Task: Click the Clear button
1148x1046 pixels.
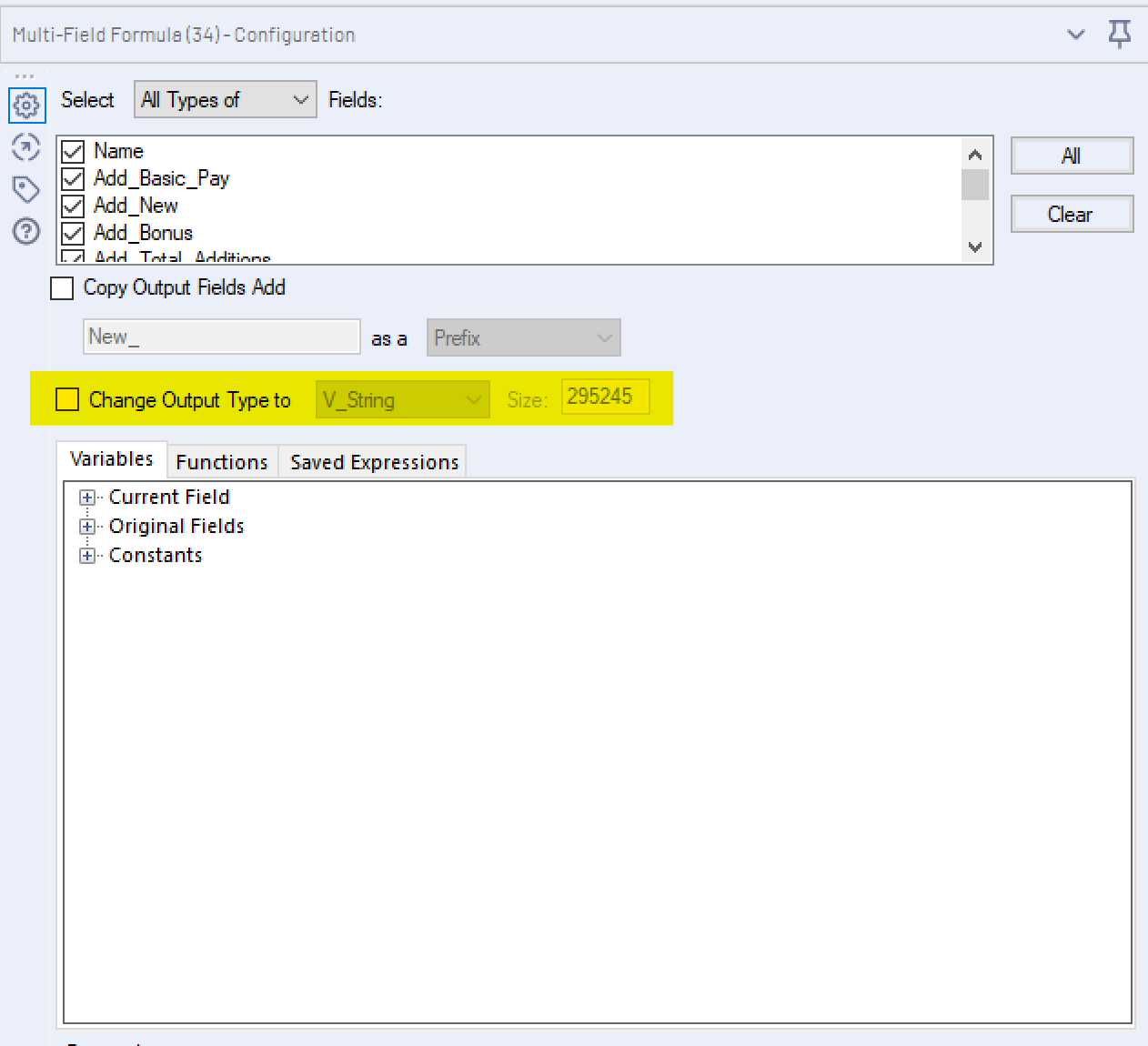Action: (1072, 214)
